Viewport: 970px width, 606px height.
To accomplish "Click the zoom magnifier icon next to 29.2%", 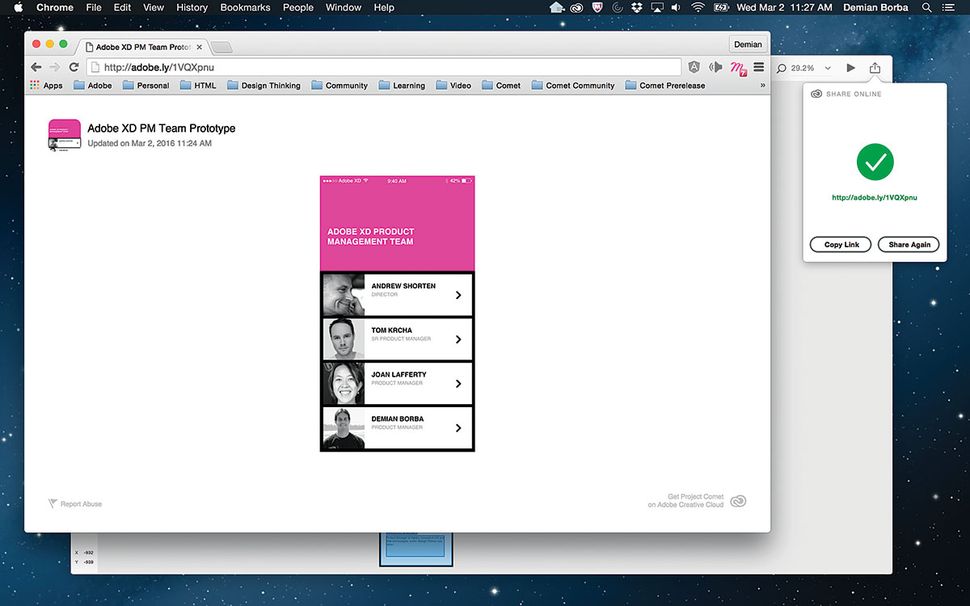I will click(783, 68).
